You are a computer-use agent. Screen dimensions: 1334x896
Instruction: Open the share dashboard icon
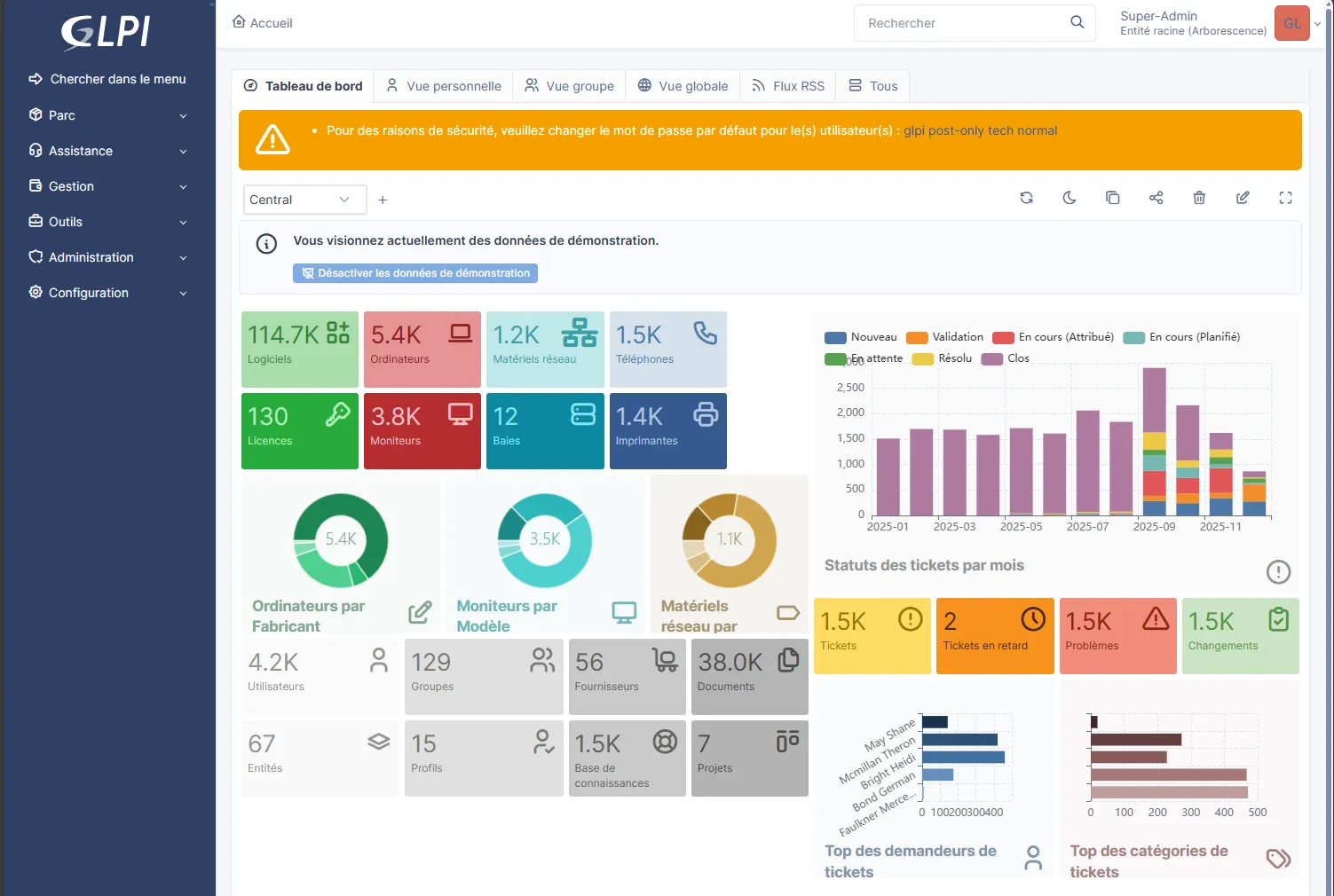1156,198
